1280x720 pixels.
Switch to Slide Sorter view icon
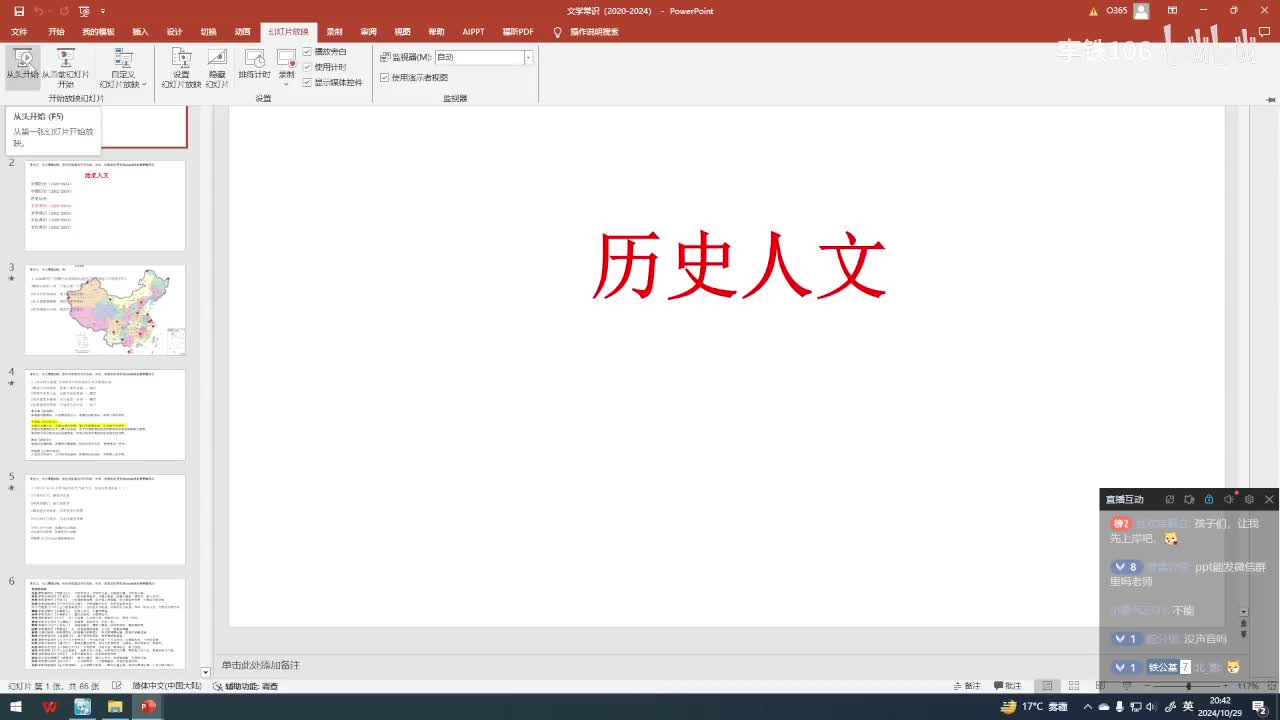click(1074, 686)
